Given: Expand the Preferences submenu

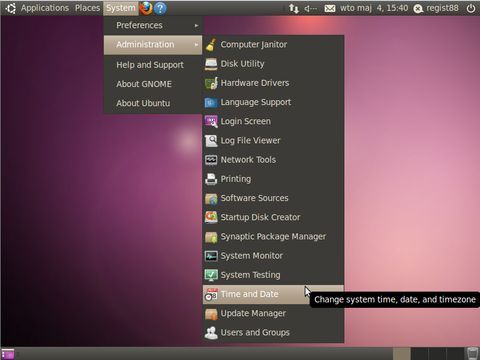Looking at the screenshot, I should (x=153, y=25).
